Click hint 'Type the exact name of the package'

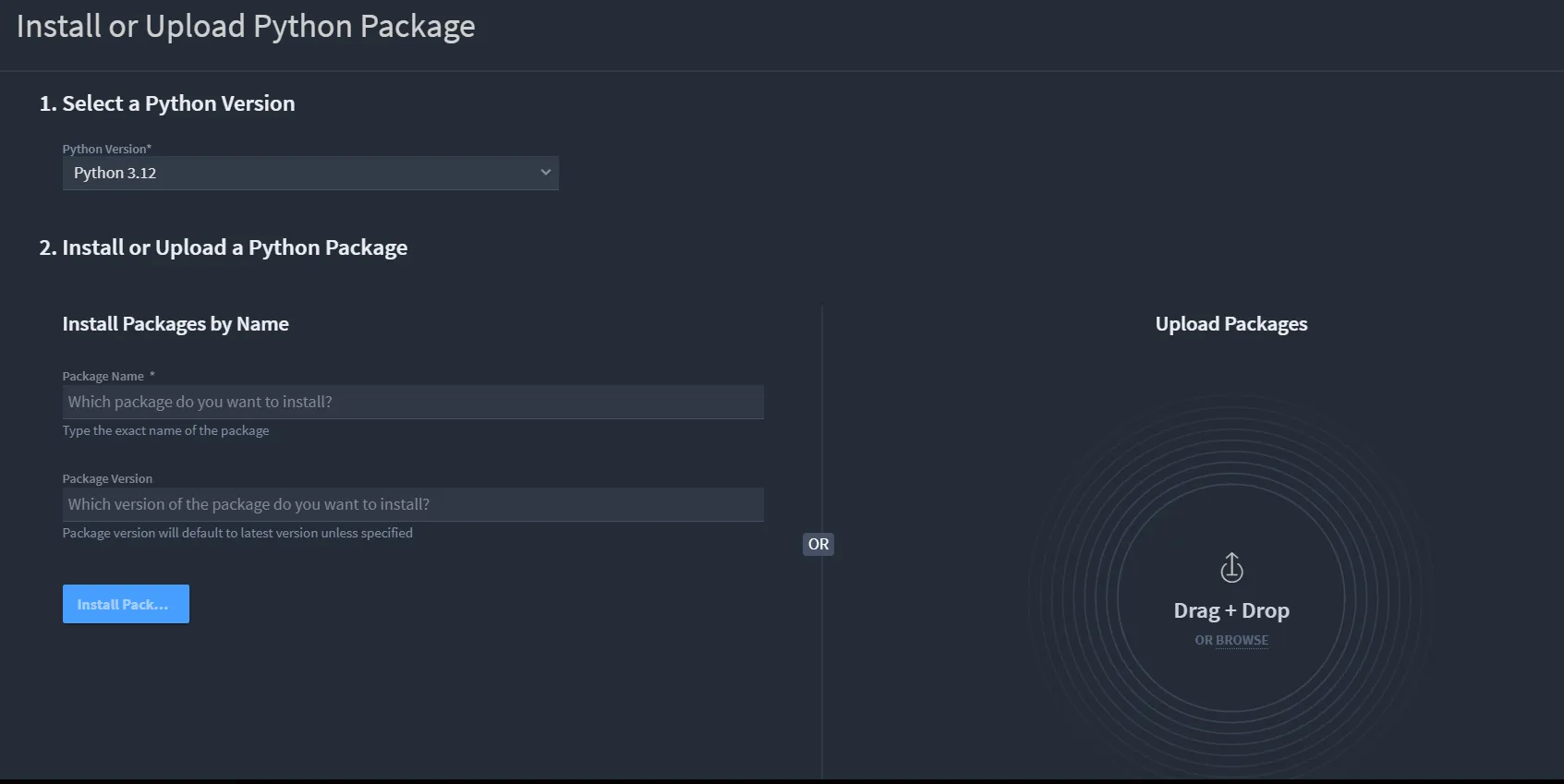pyautogui.click(x=166, y=430)
